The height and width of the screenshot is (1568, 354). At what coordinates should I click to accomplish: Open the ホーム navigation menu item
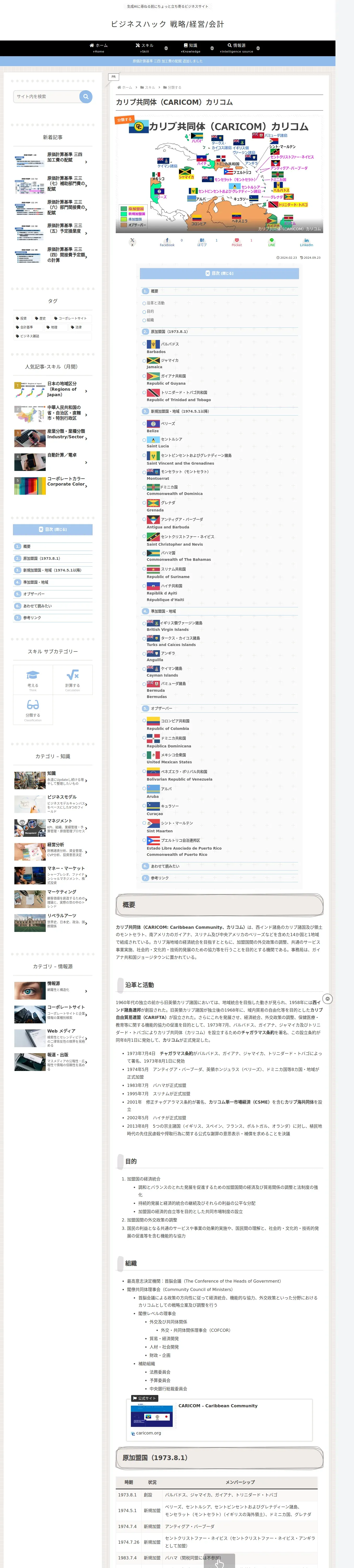(x=98, y=48)
